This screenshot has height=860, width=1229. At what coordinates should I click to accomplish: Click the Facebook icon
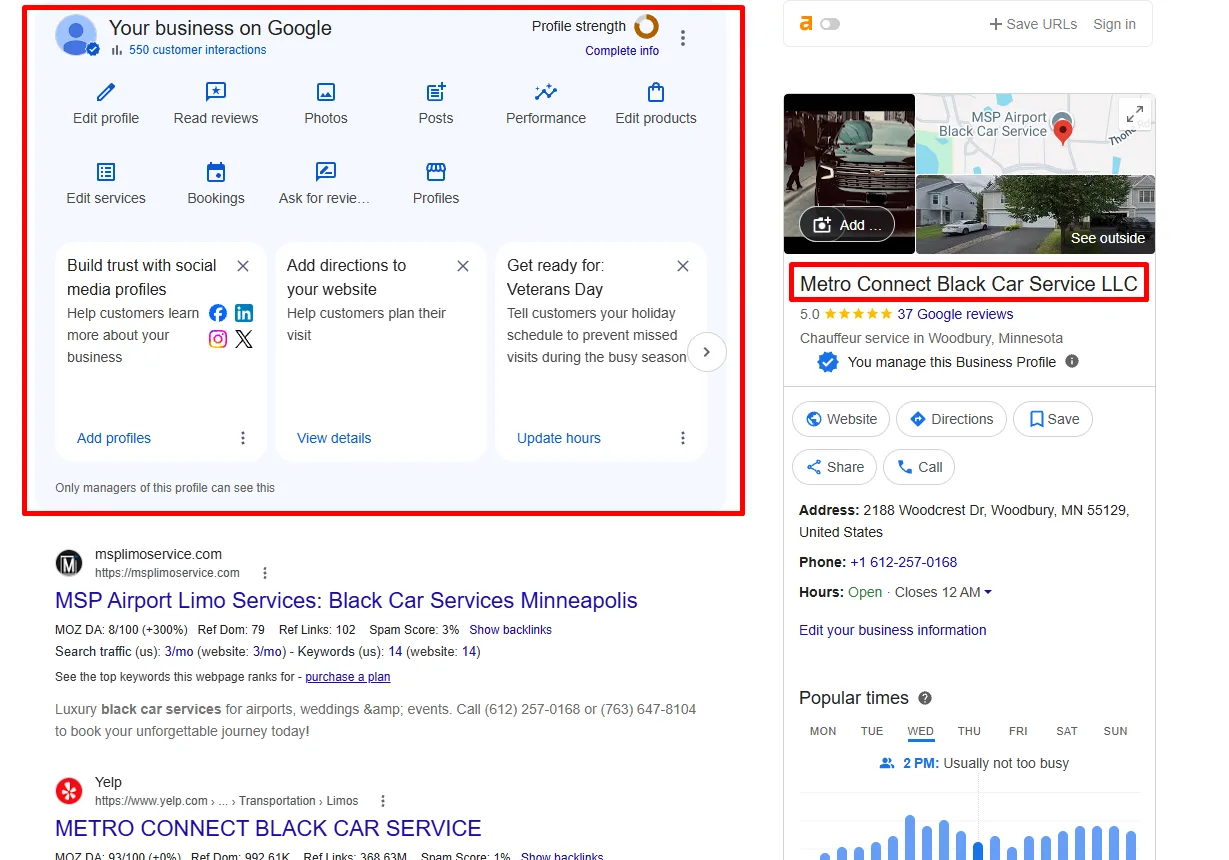click(218, 313)
